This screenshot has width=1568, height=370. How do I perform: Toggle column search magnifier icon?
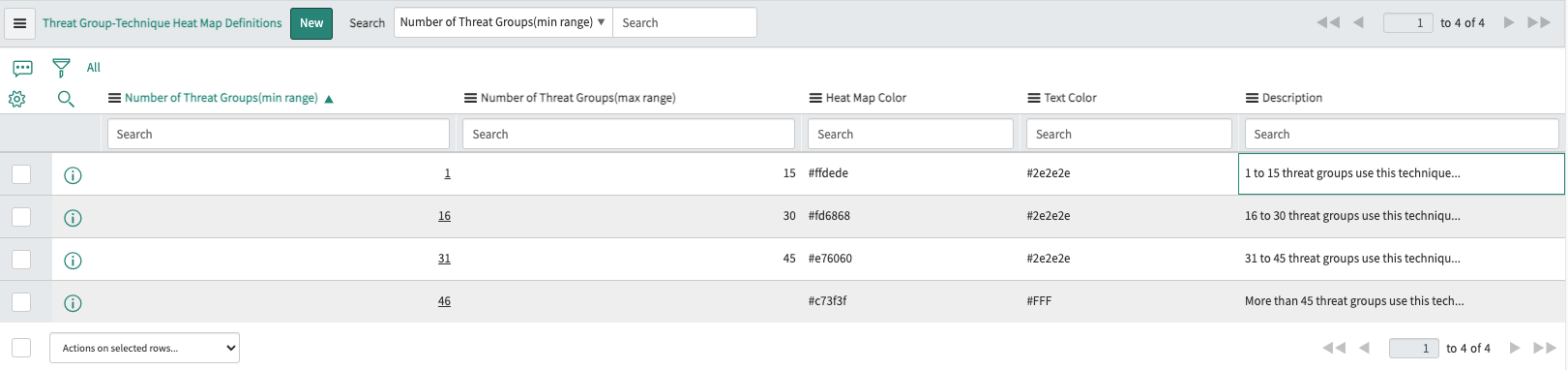click(66, 99)
